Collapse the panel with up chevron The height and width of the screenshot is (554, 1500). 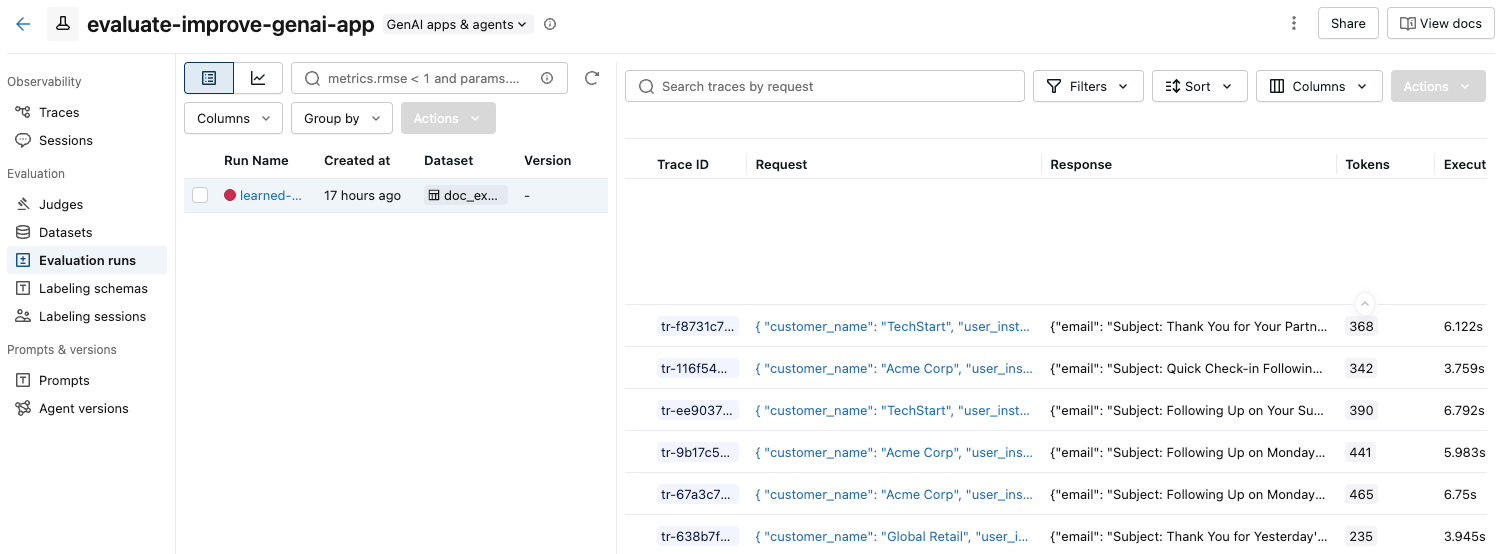tap(1365, 304)
